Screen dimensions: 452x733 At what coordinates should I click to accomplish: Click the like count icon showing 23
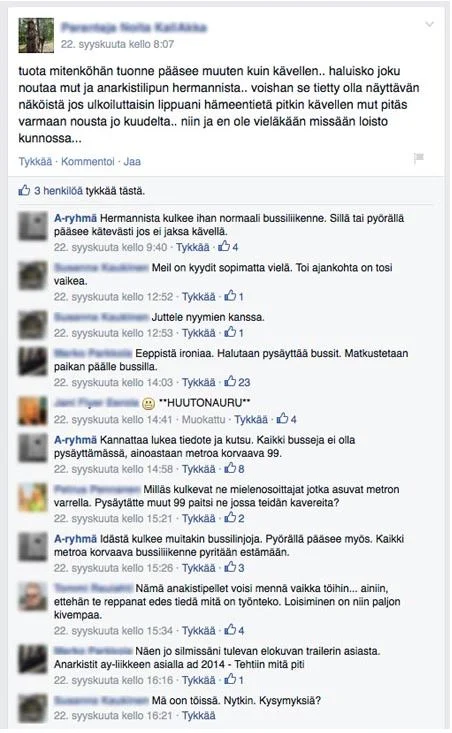click(230, 382)
